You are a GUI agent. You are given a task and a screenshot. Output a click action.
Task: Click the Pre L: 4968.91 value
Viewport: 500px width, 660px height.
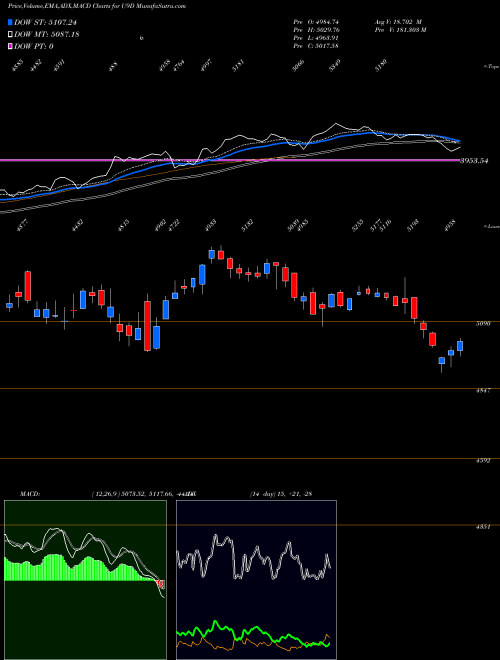pyautogui.click(x=317, y=37)
